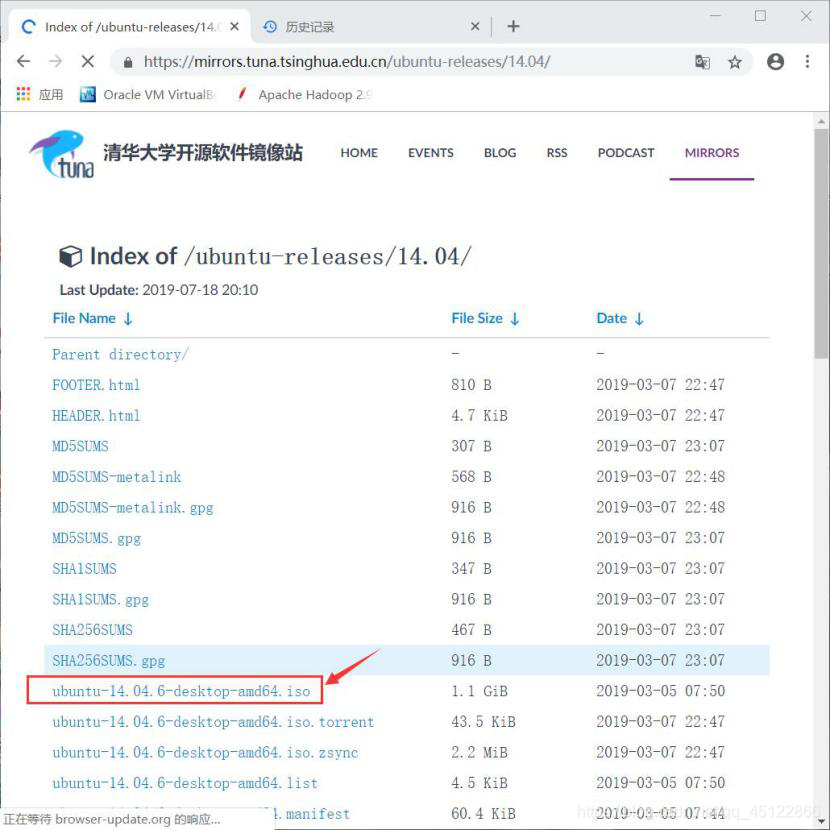Open FOOTER.html file link
830x830 pixels.
(x=96, y=385)
